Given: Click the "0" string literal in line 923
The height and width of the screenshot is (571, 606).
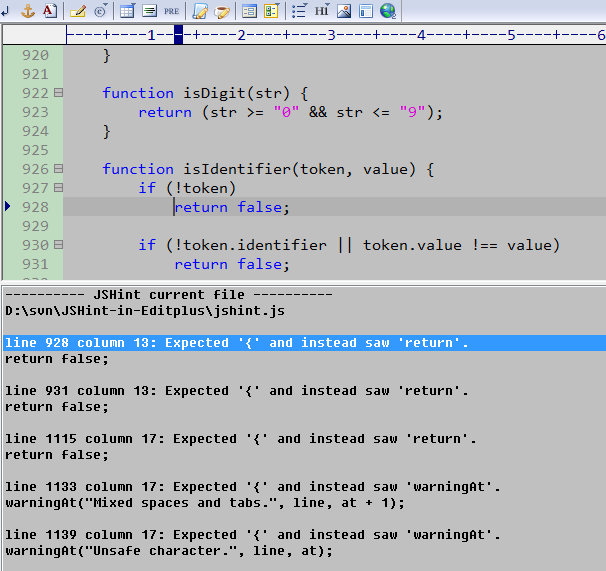Looking at the screenshot, I should pos(286,112).
